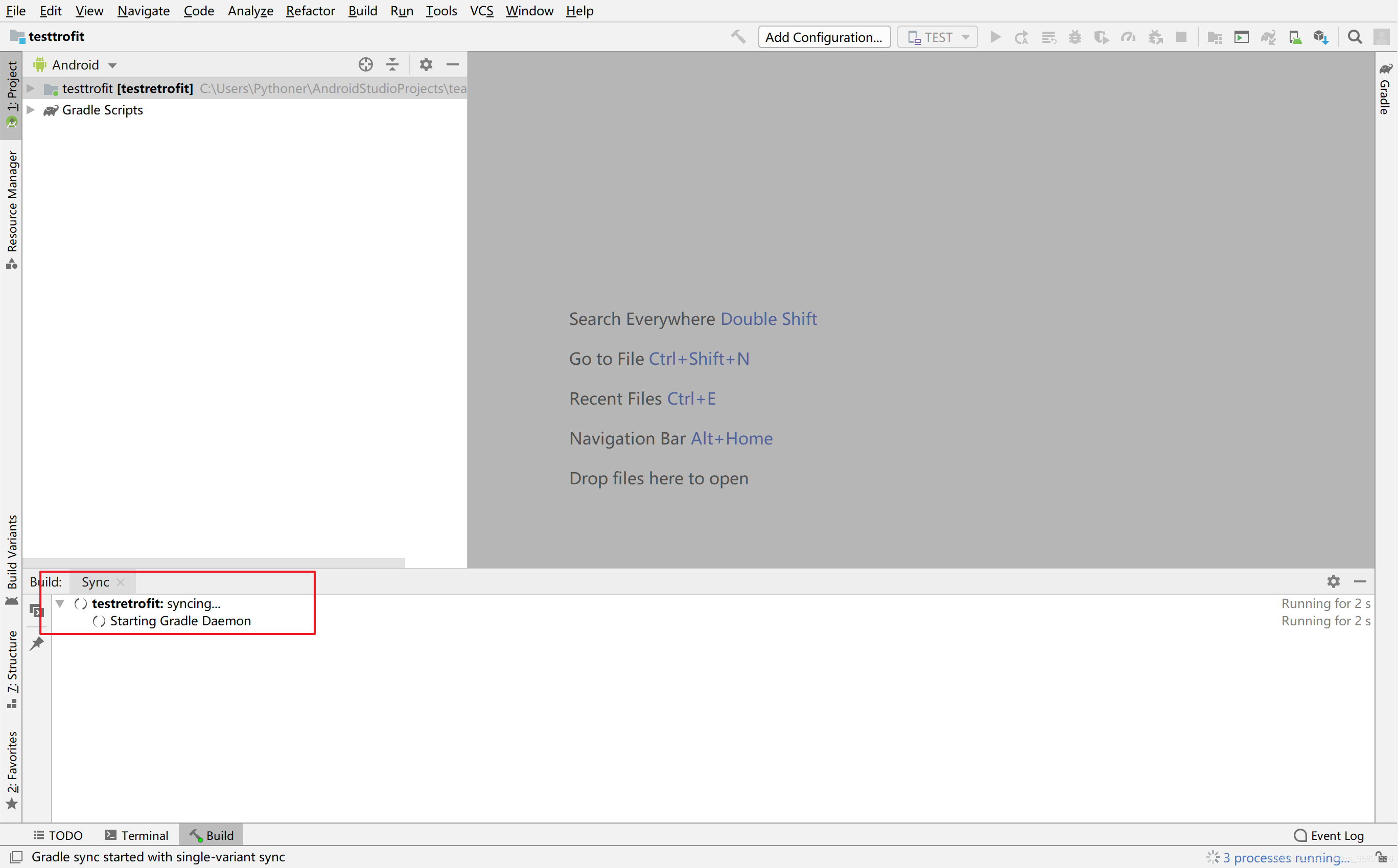Screen dimensions: 1398x868
Task: Click Toggle view icon in Build panel
Action: click(37, 611)
